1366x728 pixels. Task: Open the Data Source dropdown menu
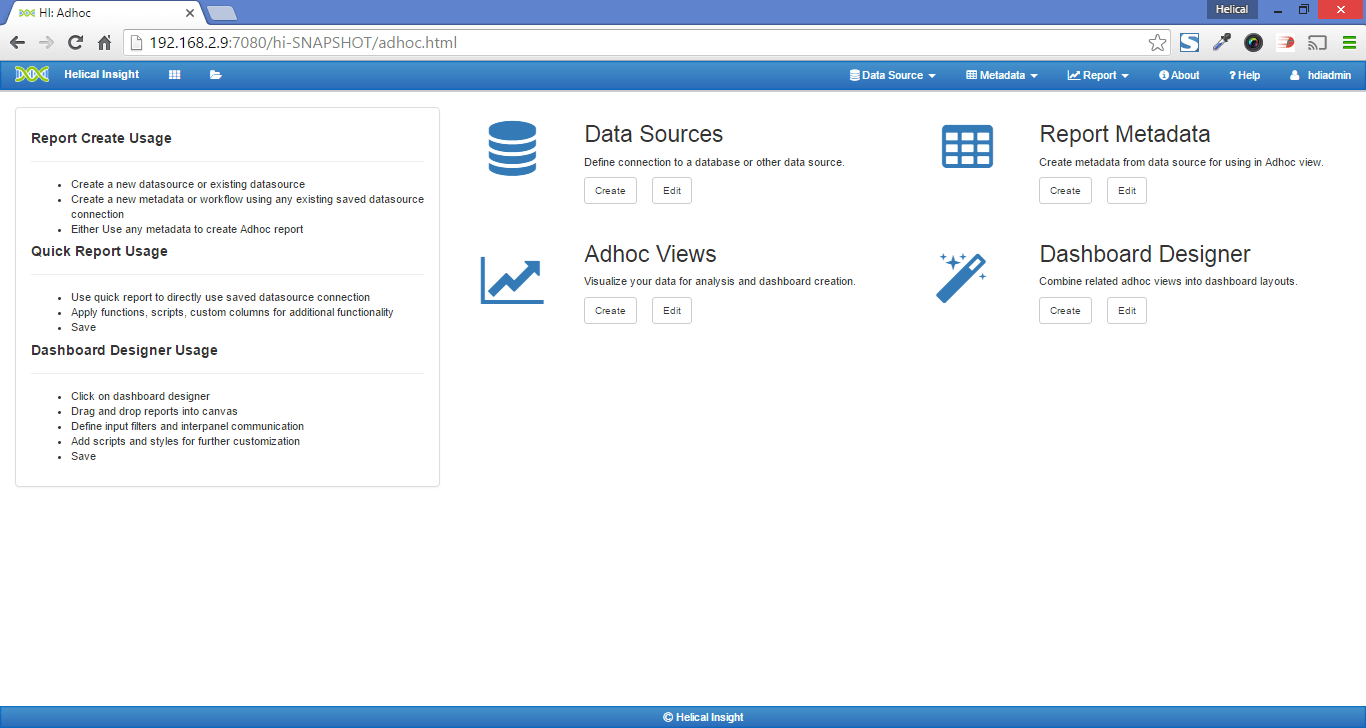(892, 75)
